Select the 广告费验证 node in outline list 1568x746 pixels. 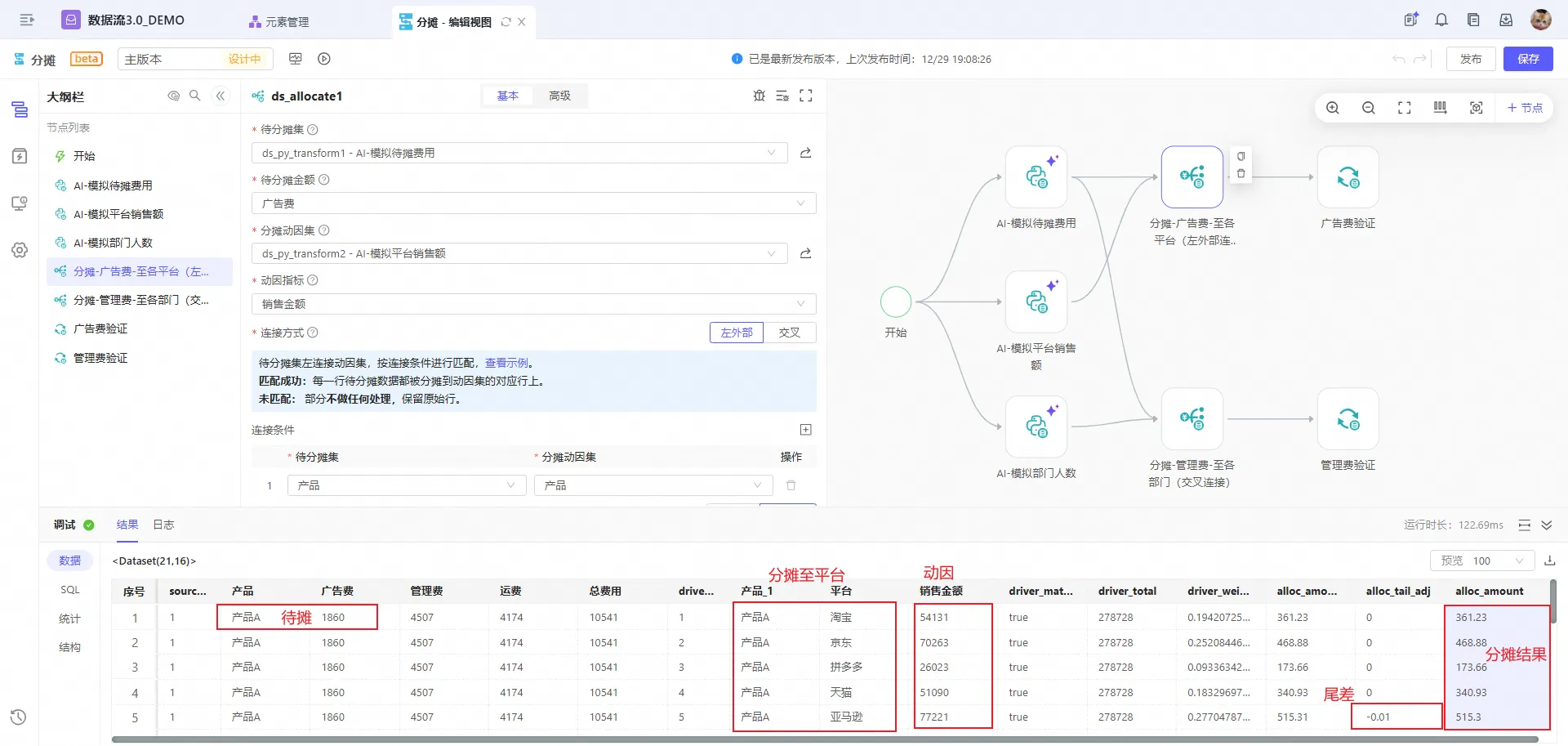click(100, 328)
